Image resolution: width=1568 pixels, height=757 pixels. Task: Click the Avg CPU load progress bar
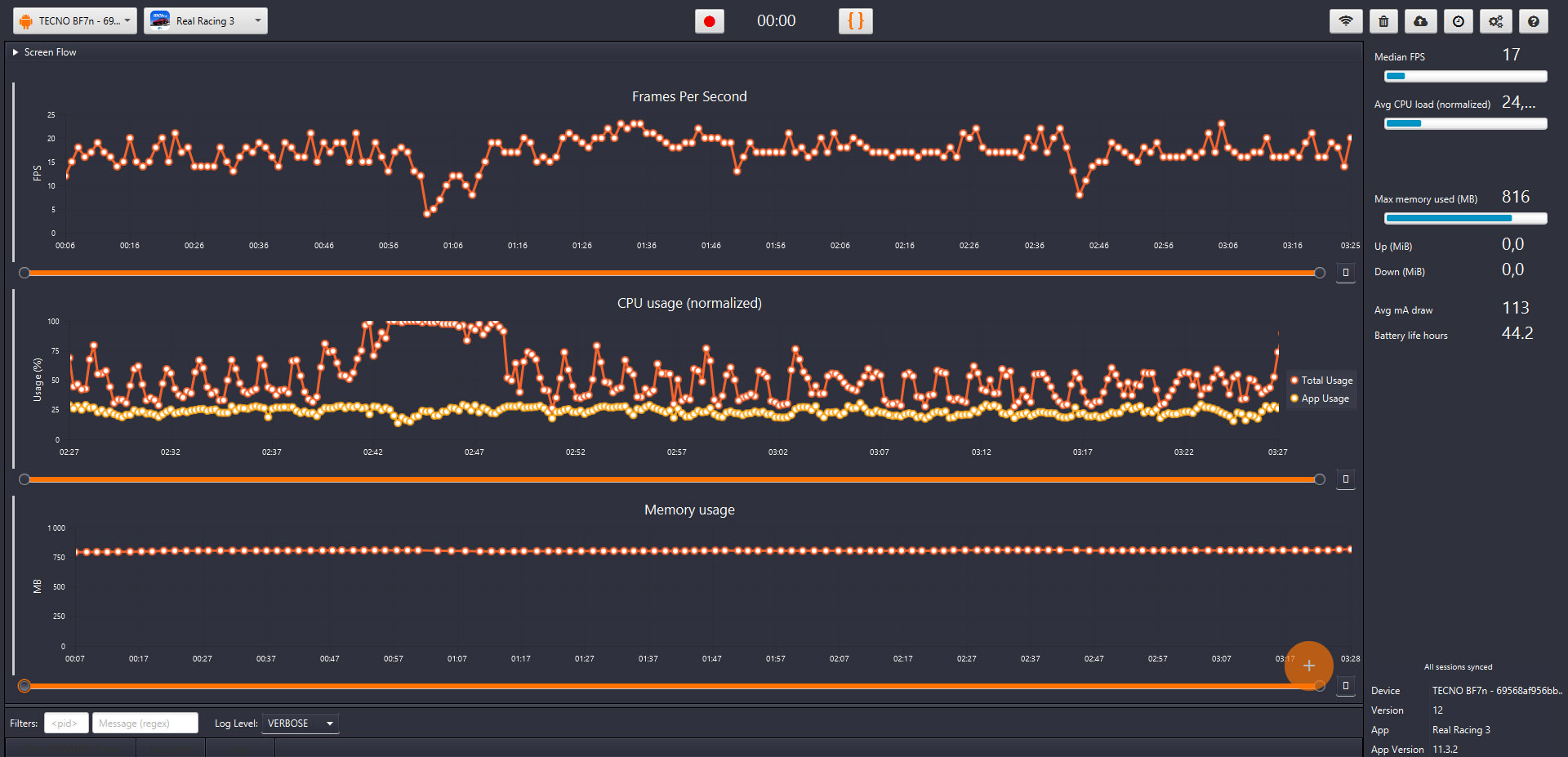(x=1466, y=123)
